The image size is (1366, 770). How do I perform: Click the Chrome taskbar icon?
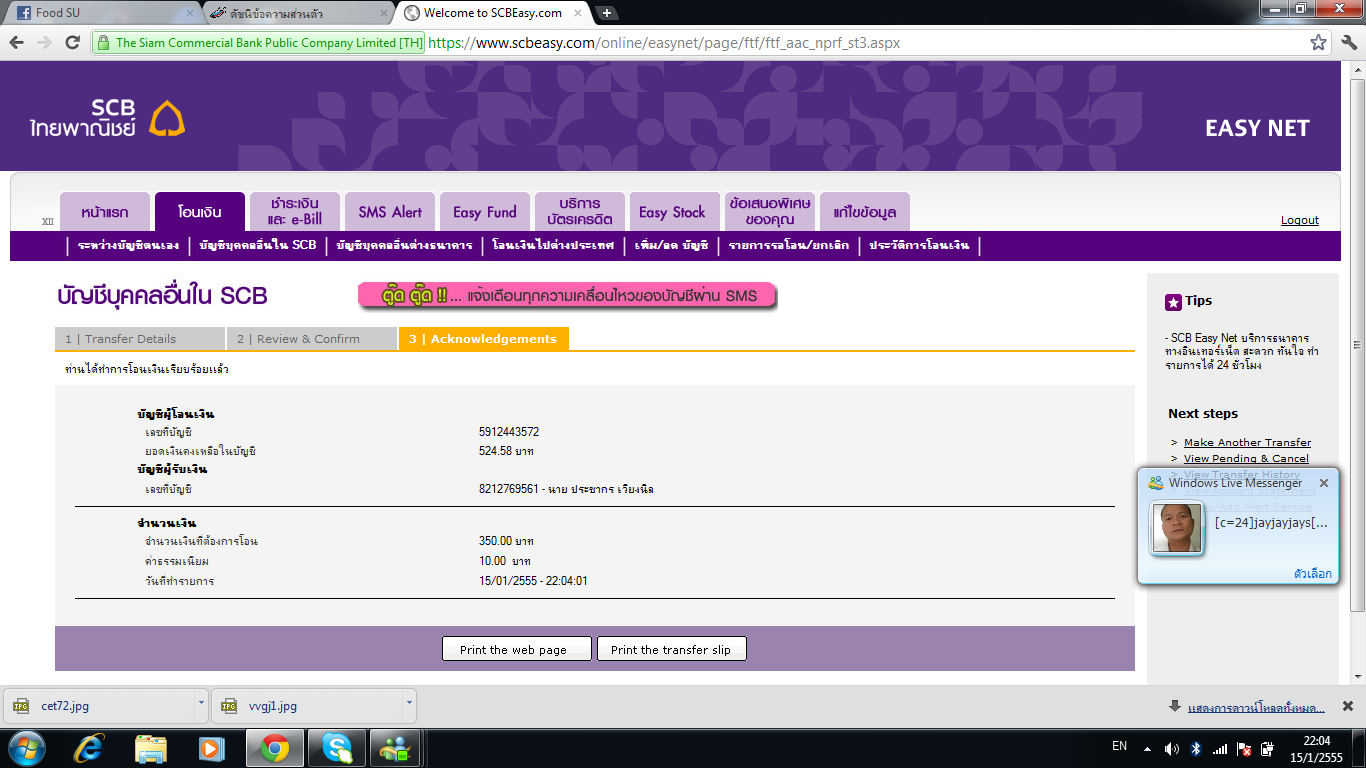pos(275,748)
